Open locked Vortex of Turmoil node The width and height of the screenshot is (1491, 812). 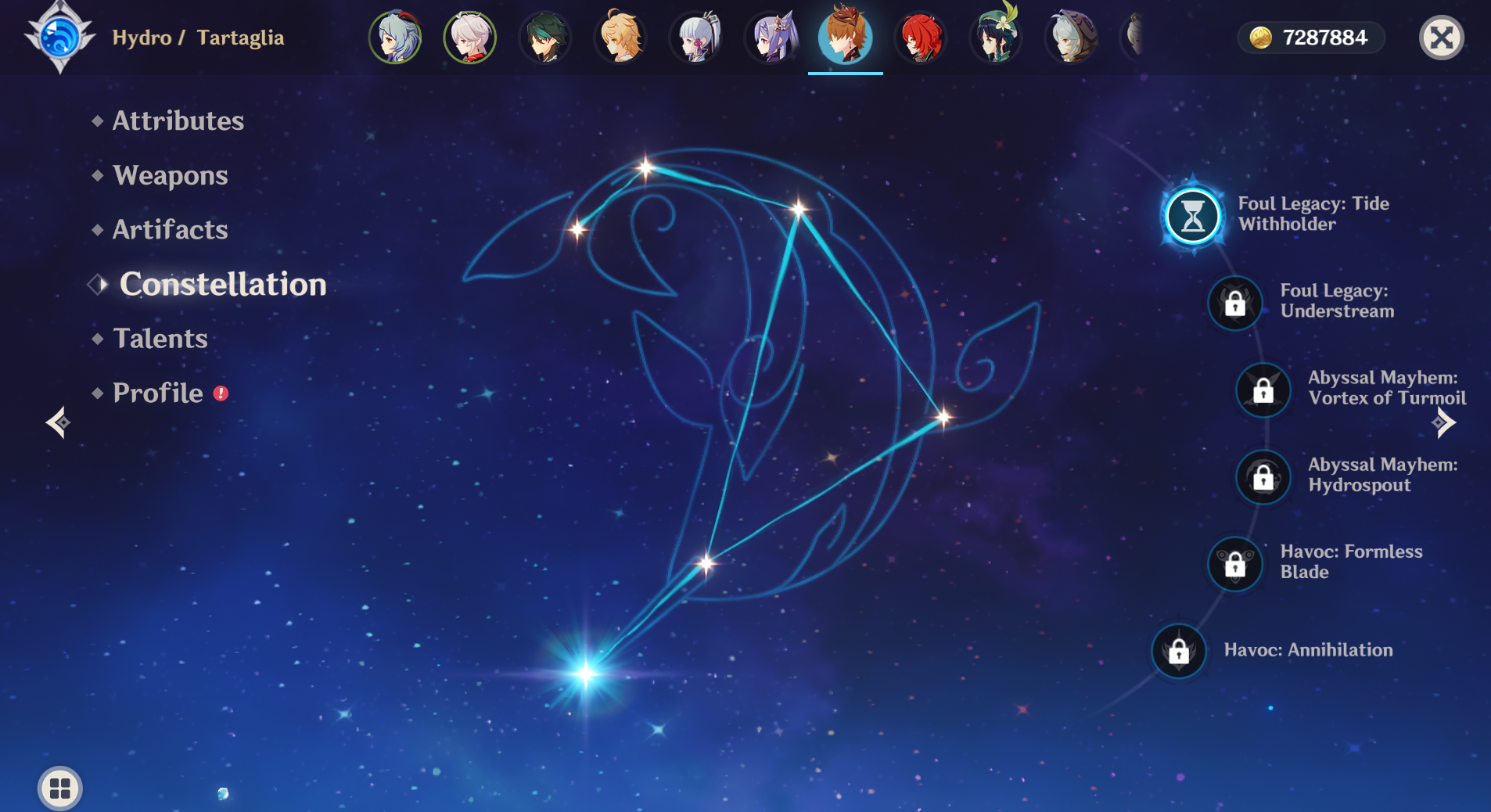coord(1263,390)
